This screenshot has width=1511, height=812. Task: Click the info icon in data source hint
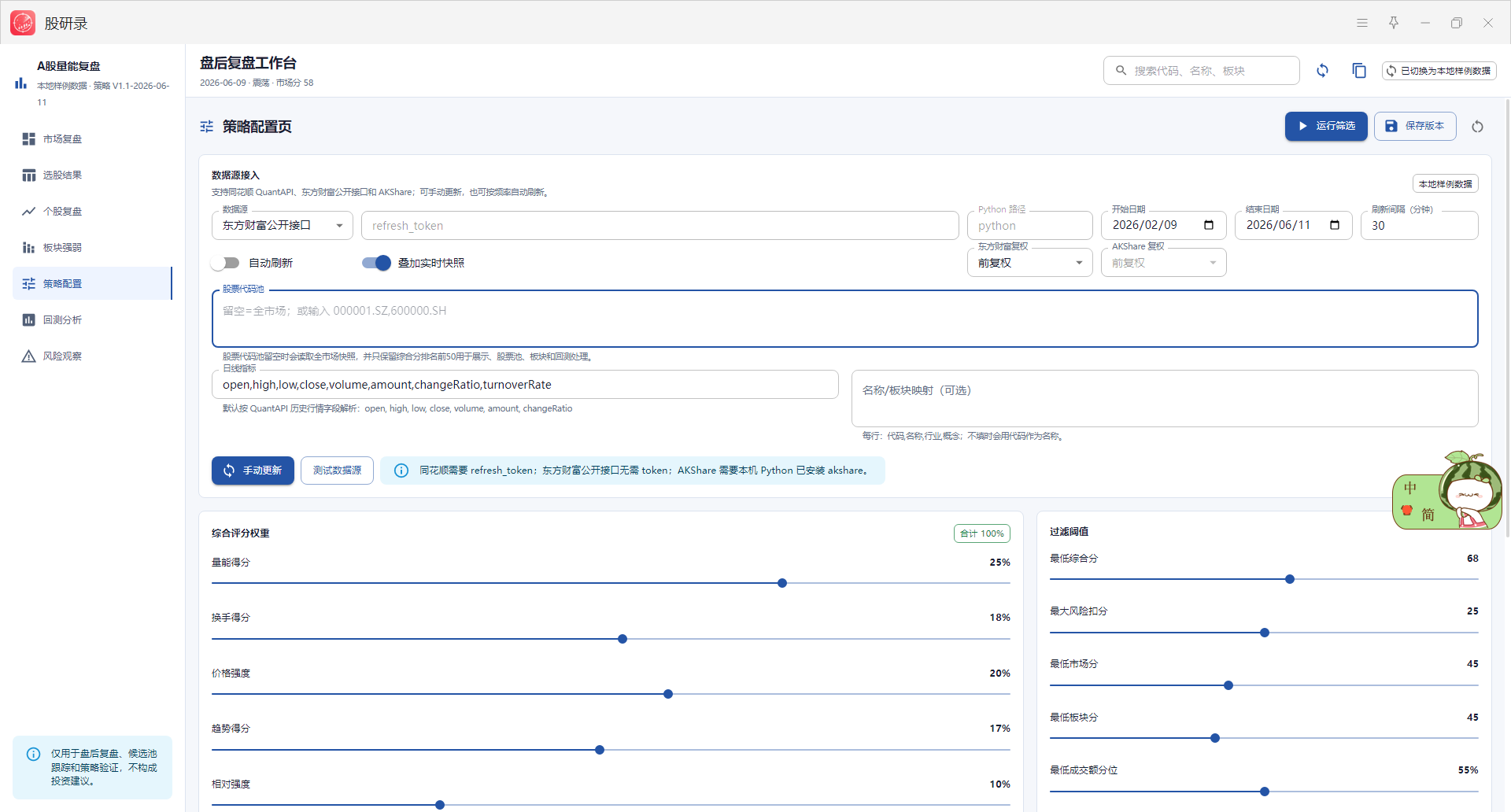coord(401,471)
